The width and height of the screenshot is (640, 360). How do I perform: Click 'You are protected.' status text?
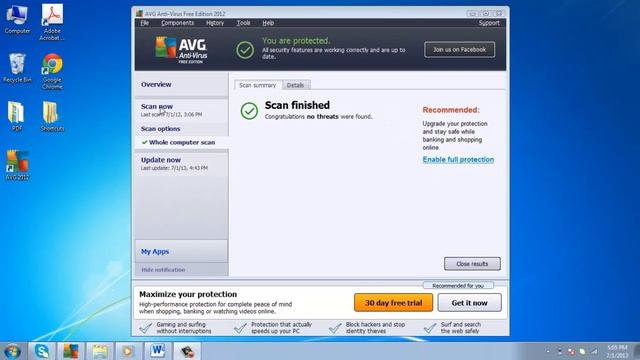(296, 41)
